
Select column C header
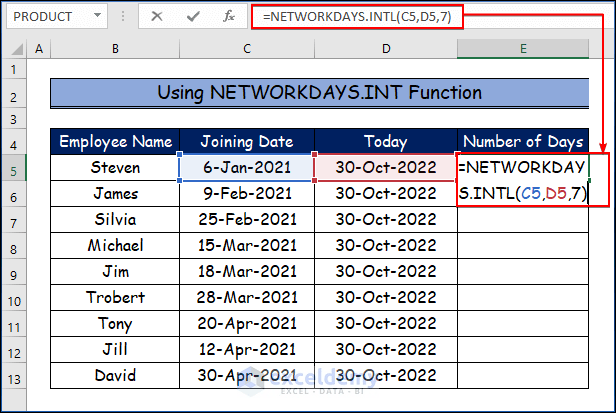click(247, 49)
